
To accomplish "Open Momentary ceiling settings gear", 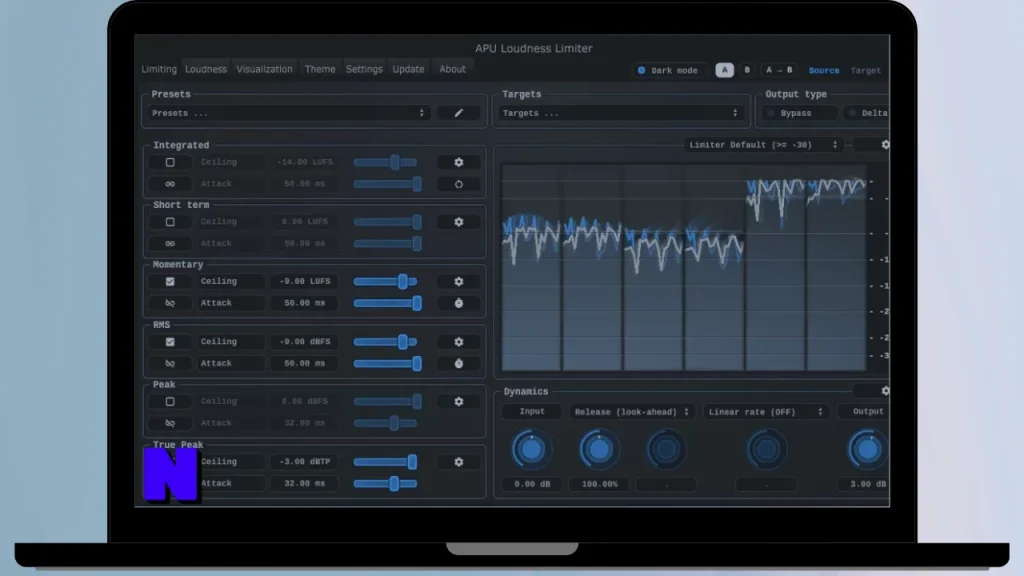I will pos(458,281).
